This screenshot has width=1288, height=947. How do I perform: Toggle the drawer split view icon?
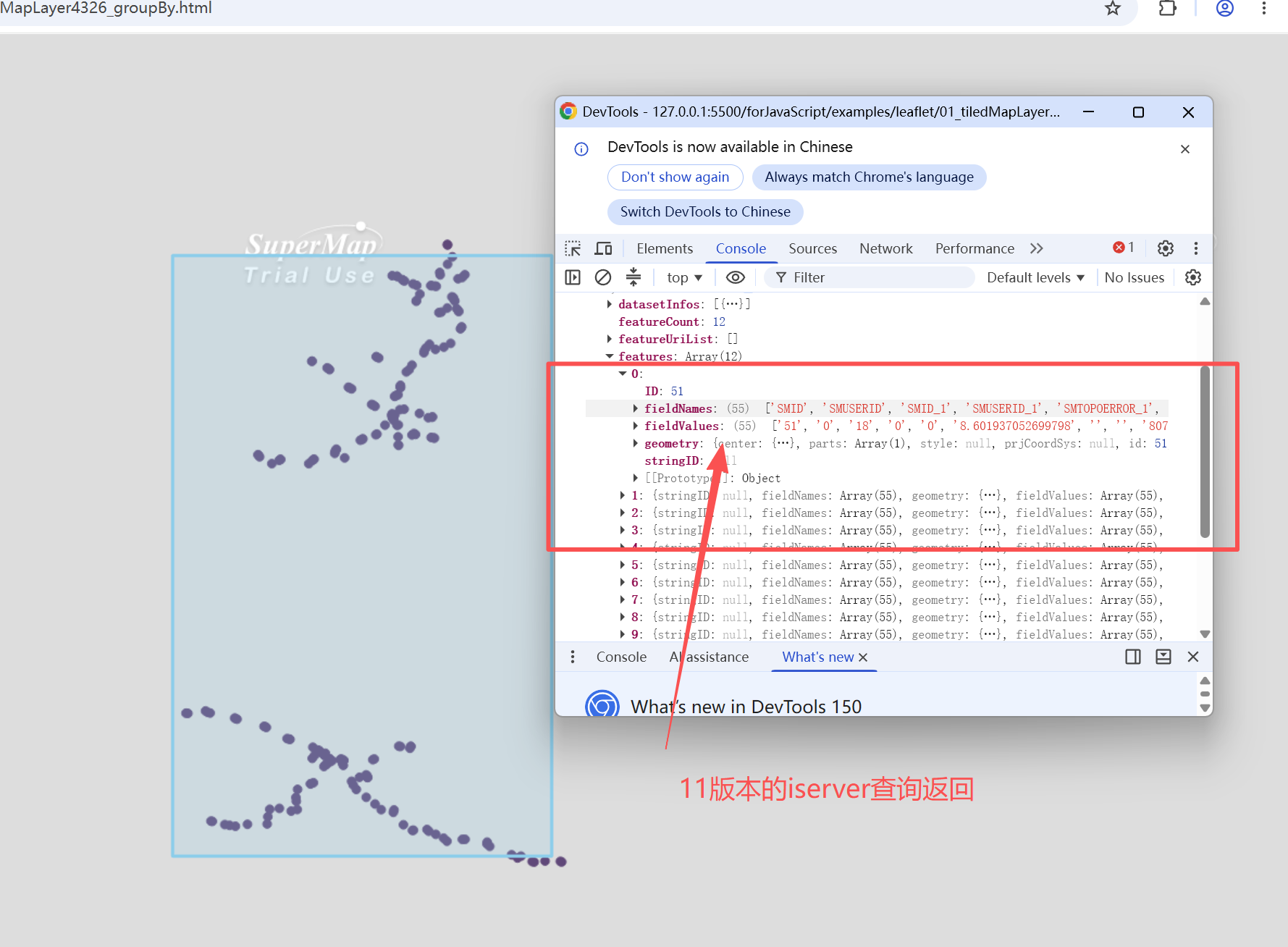(1133, 657)
